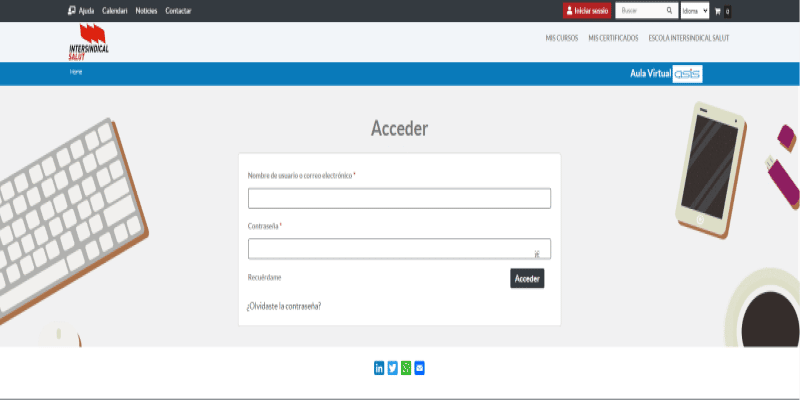Click the search magnifier icon
800x400 pixels.
(x=669, y=11)
